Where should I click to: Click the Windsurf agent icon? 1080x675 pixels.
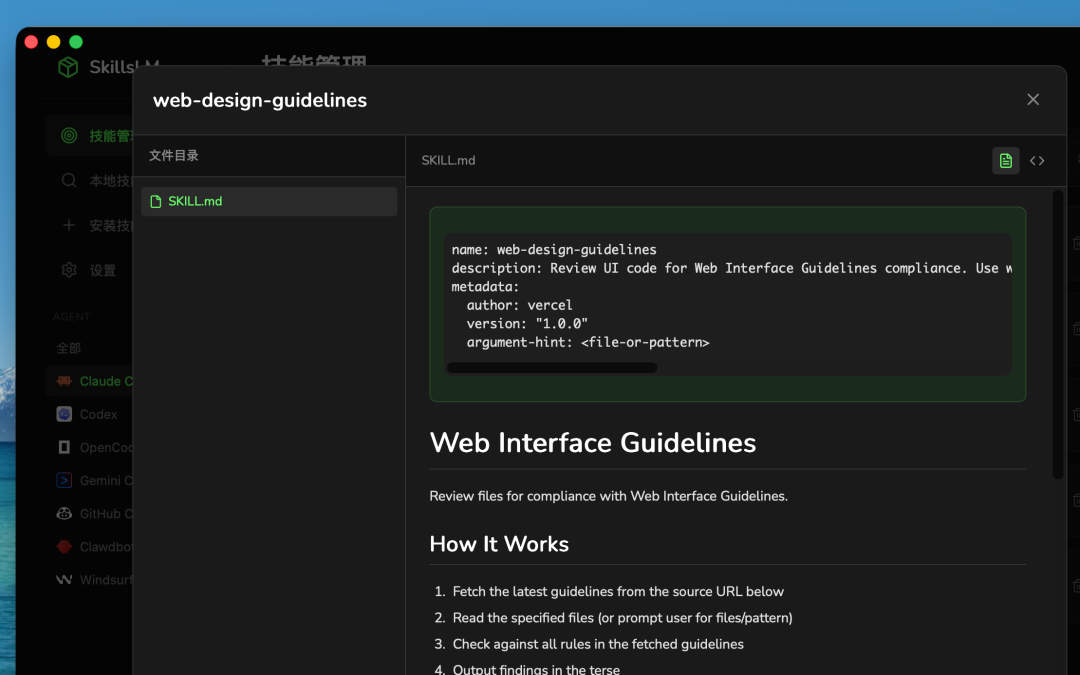click(64, 580)
